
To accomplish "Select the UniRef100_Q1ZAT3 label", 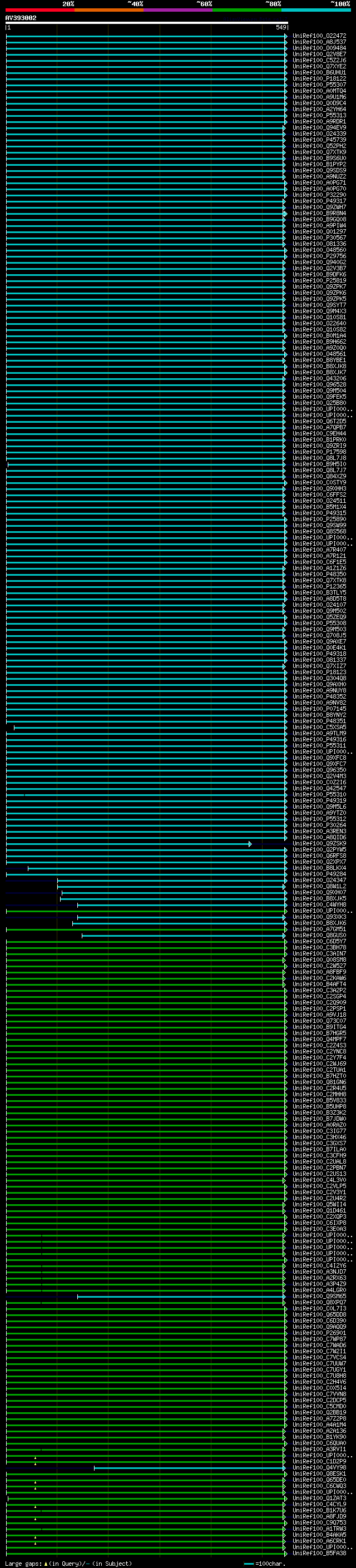I will [x=319, y=1498].
